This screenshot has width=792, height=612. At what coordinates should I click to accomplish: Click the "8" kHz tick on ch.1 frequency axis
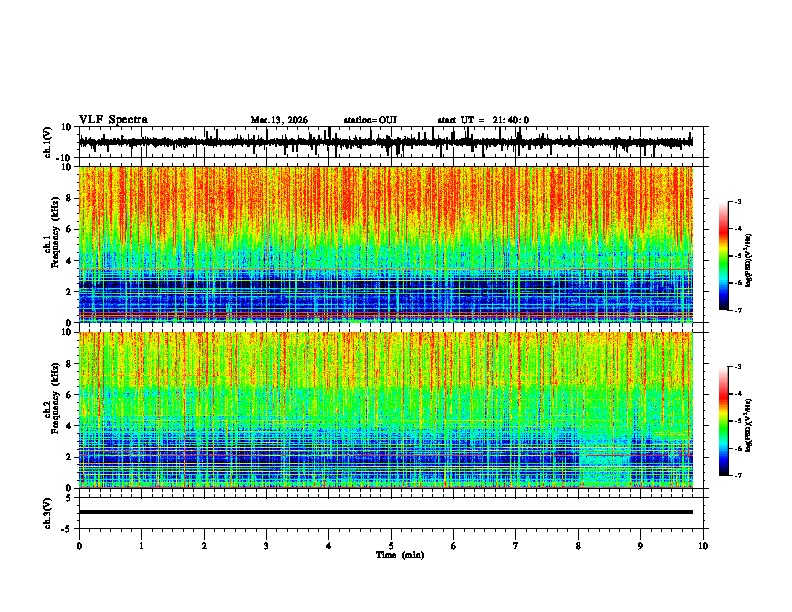(x=69, y=198)
